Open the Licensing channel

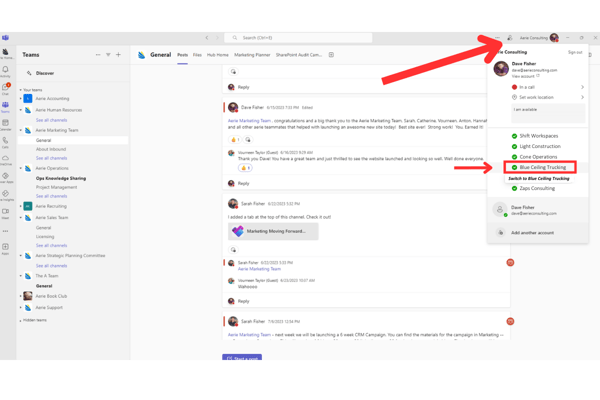point(45,237)
